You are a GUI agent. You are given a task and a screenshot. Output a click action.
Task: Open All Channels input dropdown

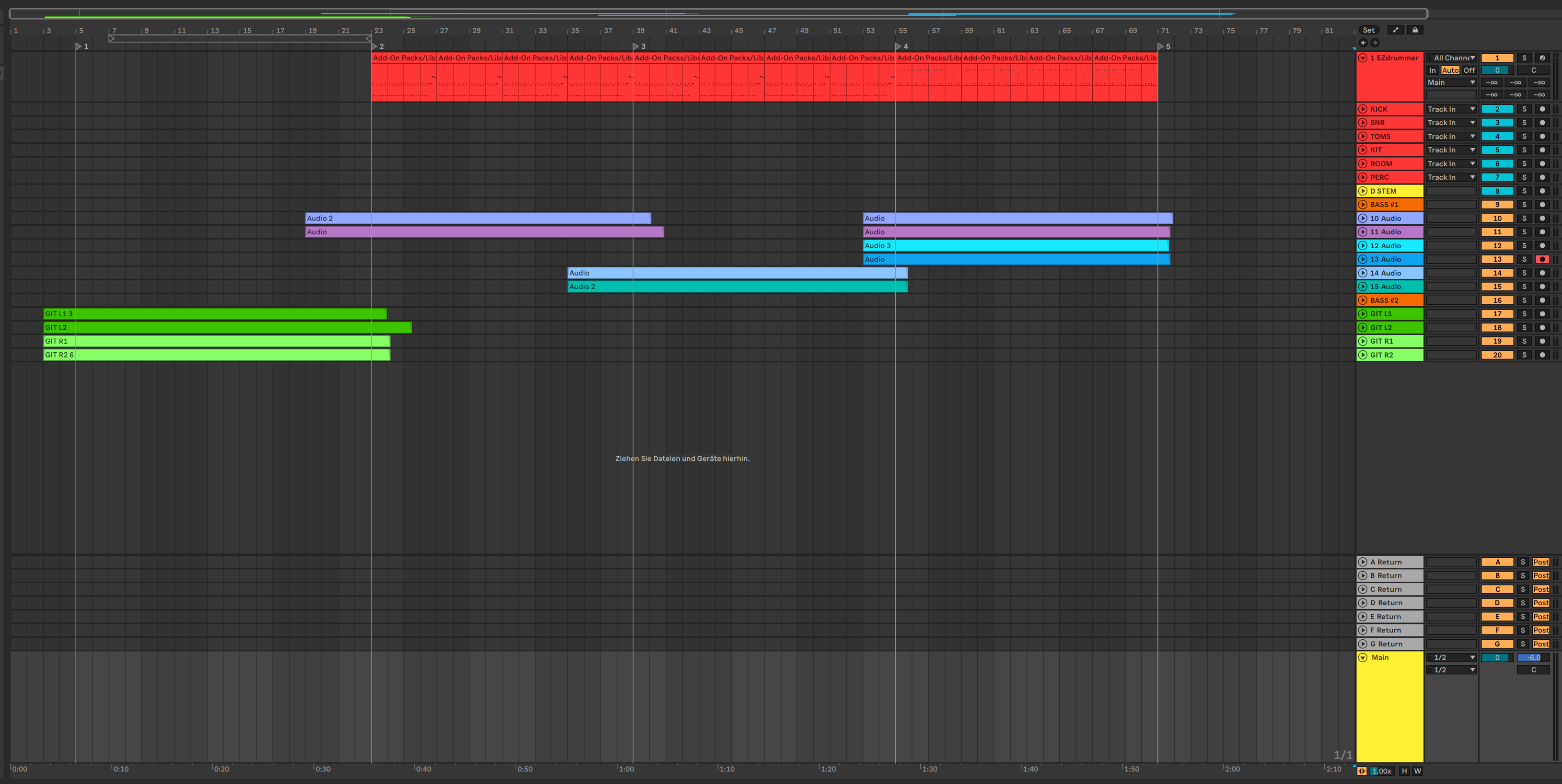point(1452,58)
